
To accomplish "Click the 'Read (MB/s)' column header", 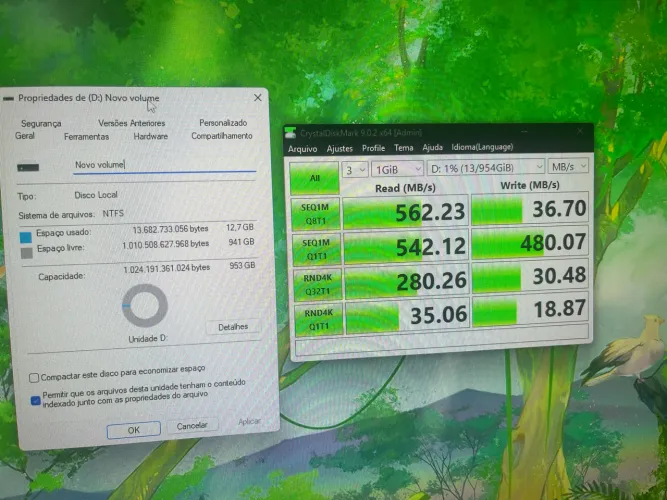I will [x=405, y=188].
